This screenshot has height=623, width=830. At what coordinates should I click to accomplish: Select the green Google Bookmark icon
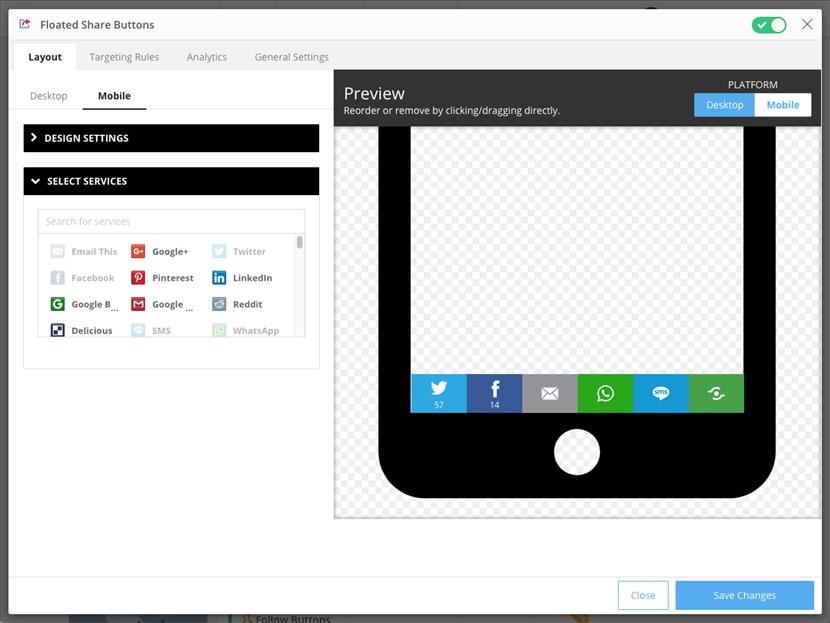pyautogui.click(x=57, y=304)
